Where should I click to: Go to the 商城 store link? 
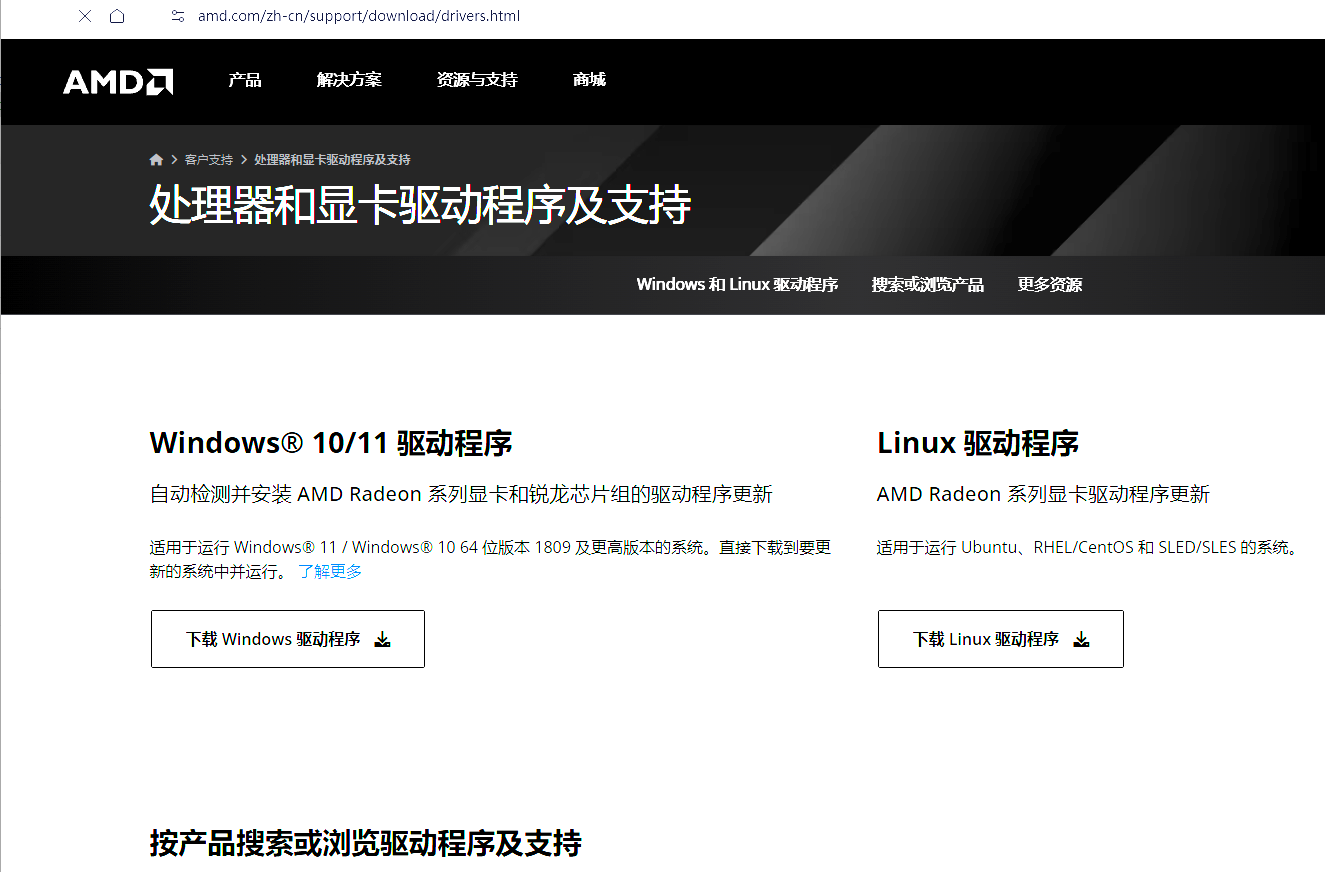click(589, 80)
